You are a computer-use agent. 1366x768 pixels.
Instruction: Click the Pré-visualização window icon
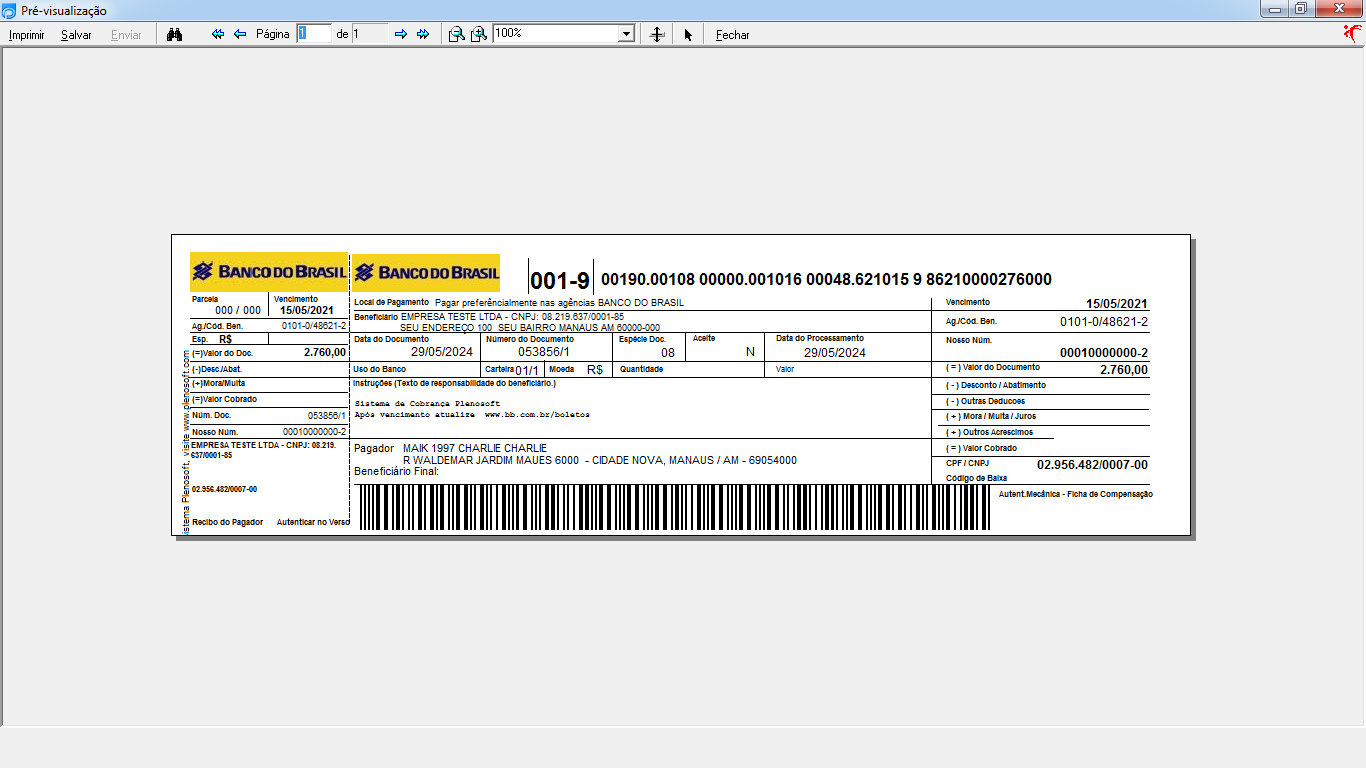[9, 10]
